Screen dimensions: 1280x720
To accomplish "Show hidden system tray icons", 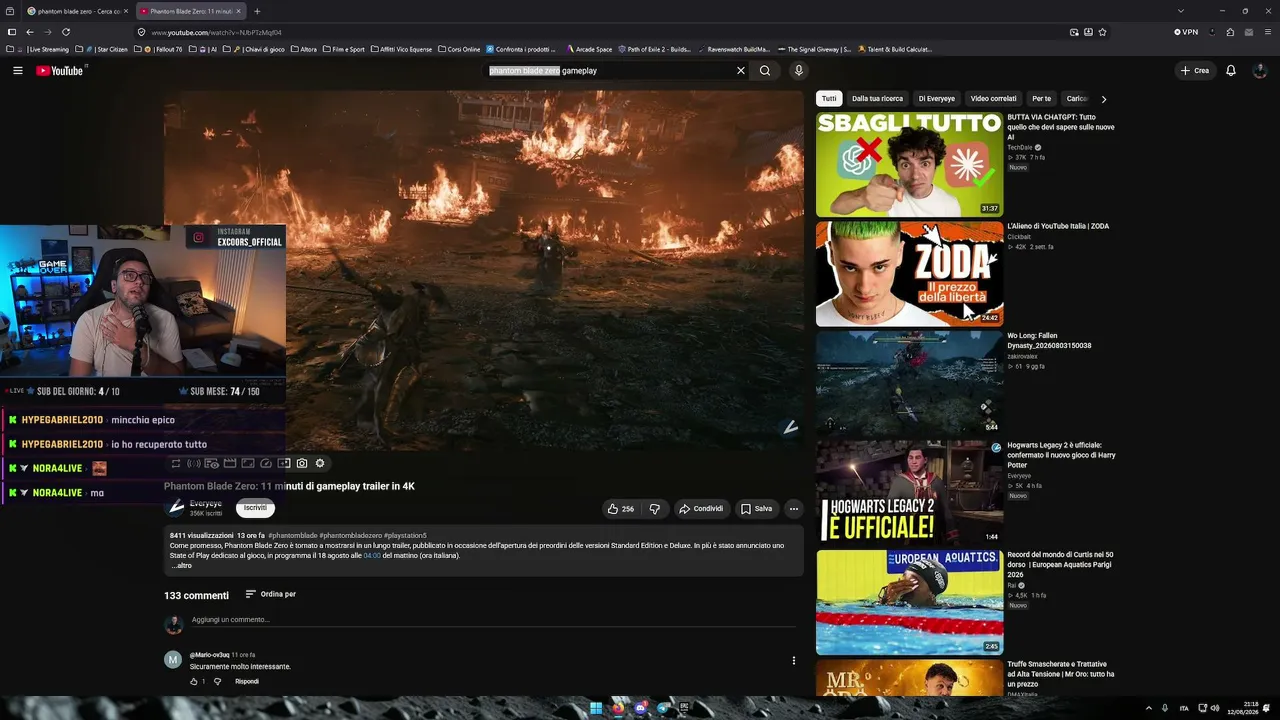I will coord(1148,708).
